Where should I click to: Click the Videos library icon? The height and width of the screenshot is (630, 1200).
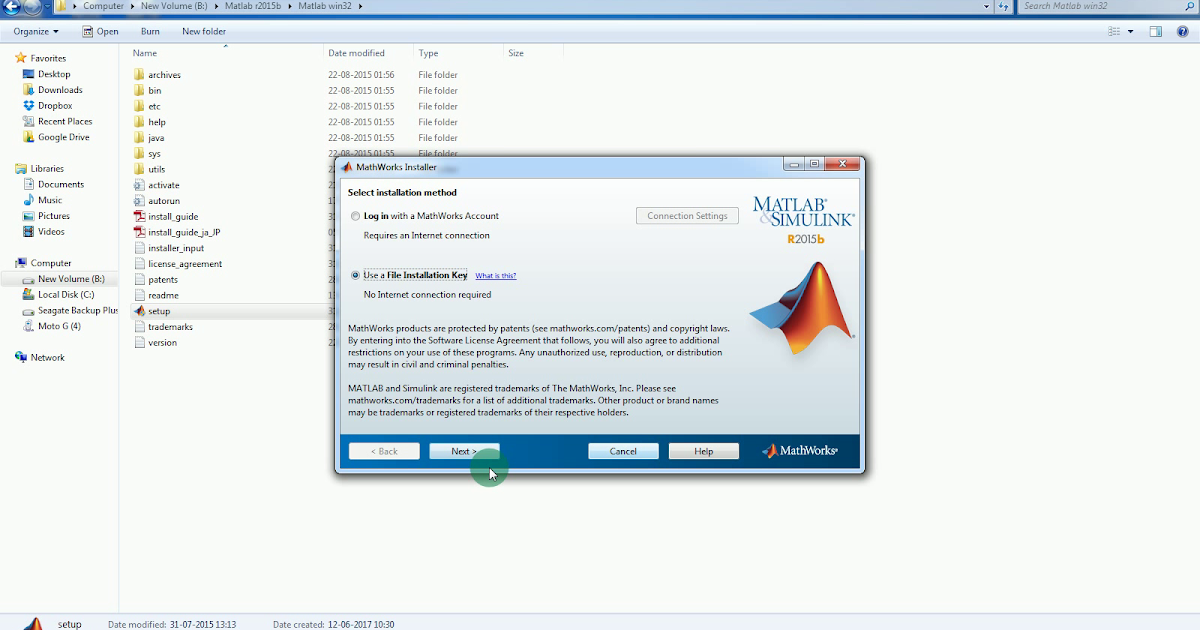28,232
